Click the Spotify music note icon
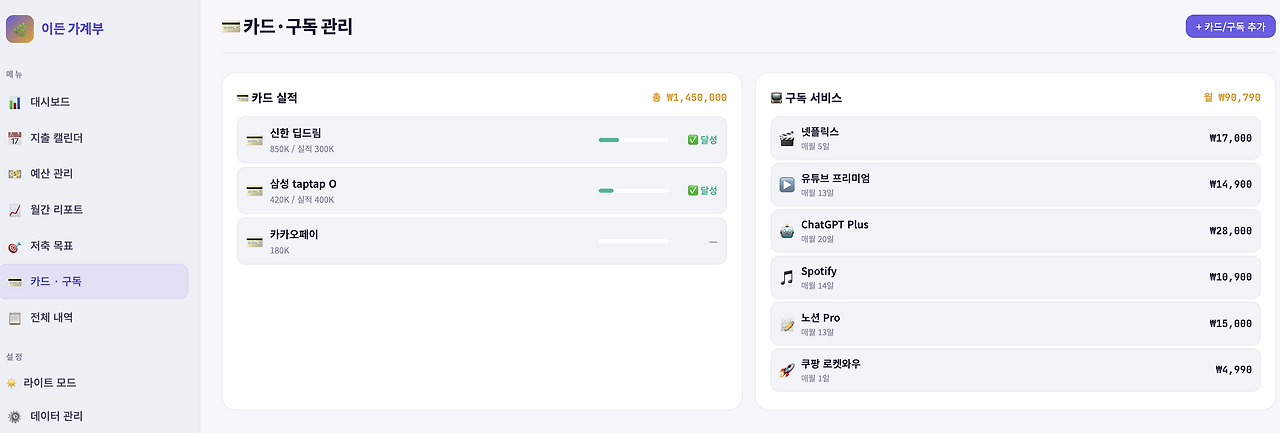 pyautogui.click(x=787, y=277)
